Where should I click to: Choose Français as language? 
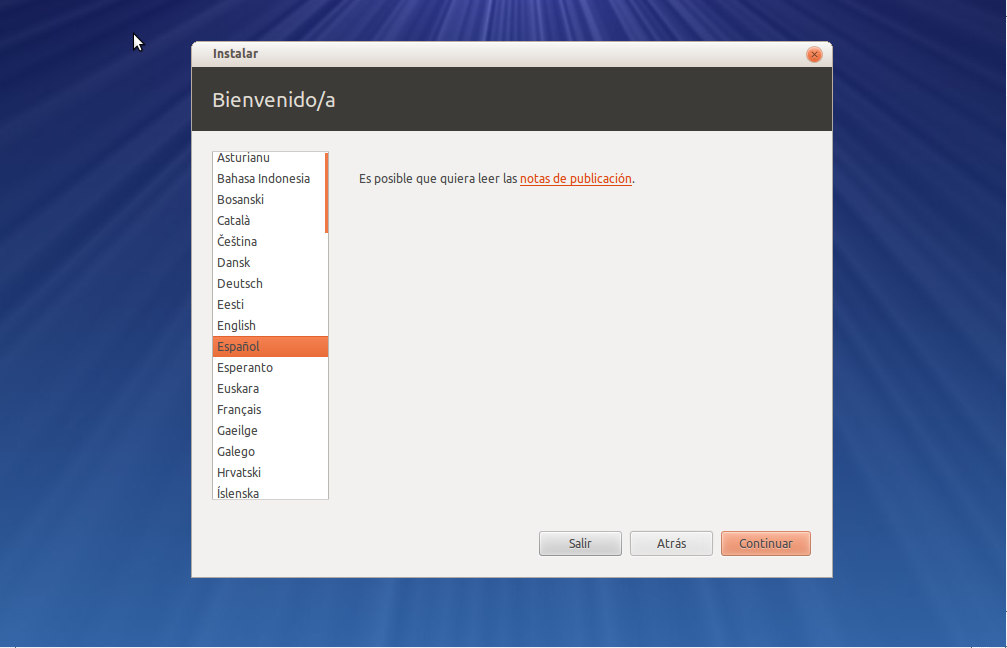click(239, 410)
